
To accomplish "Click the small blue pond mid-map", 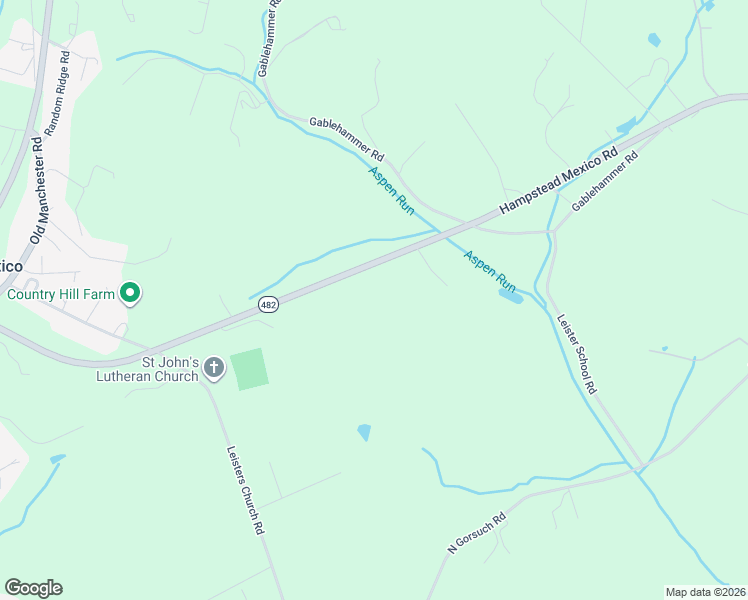I will pyautogui.click(x=364, y=432).
